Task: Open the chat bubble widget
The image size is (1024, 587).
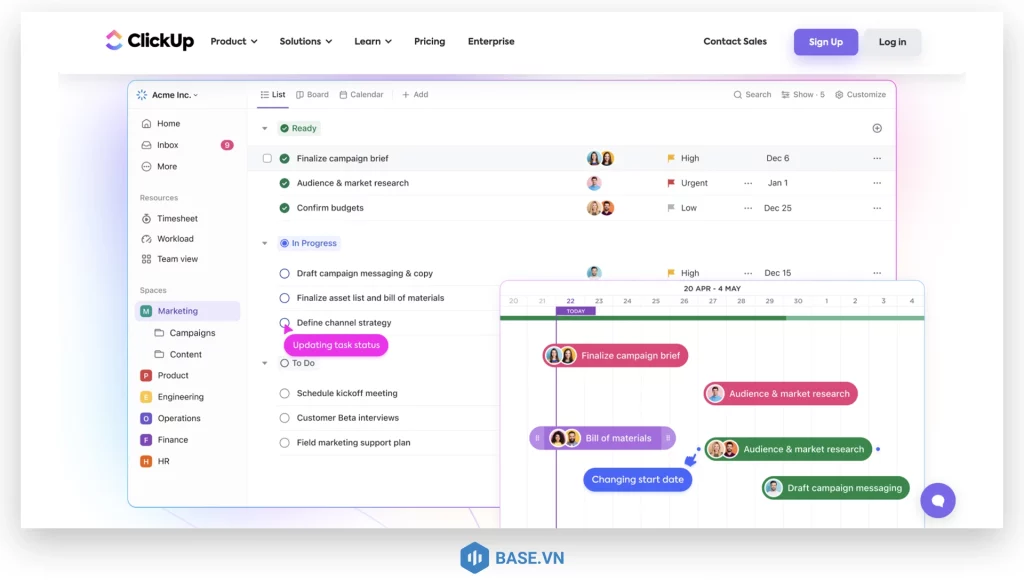Action: pyautogui.click(x=938, y=500)
